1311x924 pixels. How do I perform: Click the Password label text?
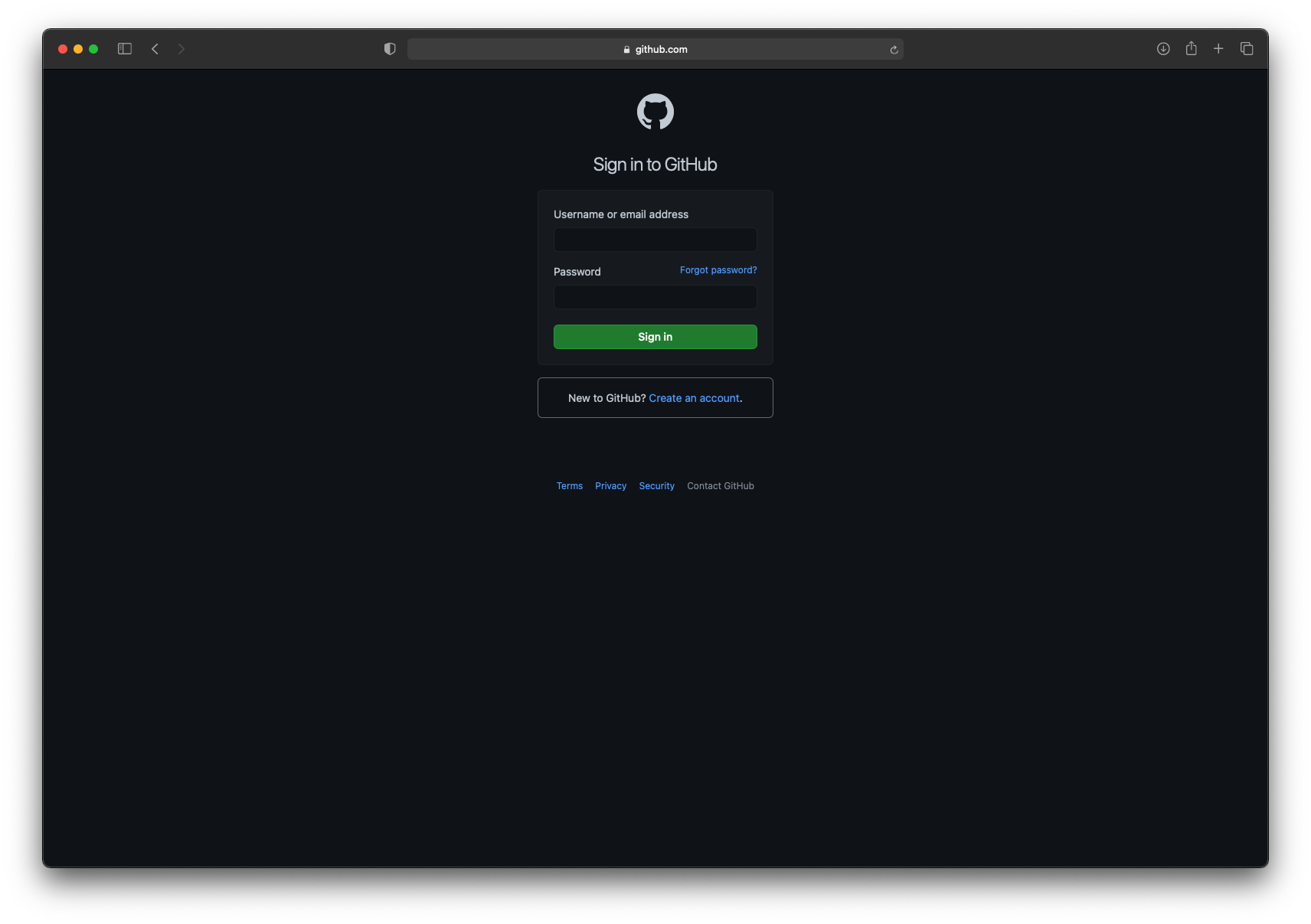[x=577, y=272]
